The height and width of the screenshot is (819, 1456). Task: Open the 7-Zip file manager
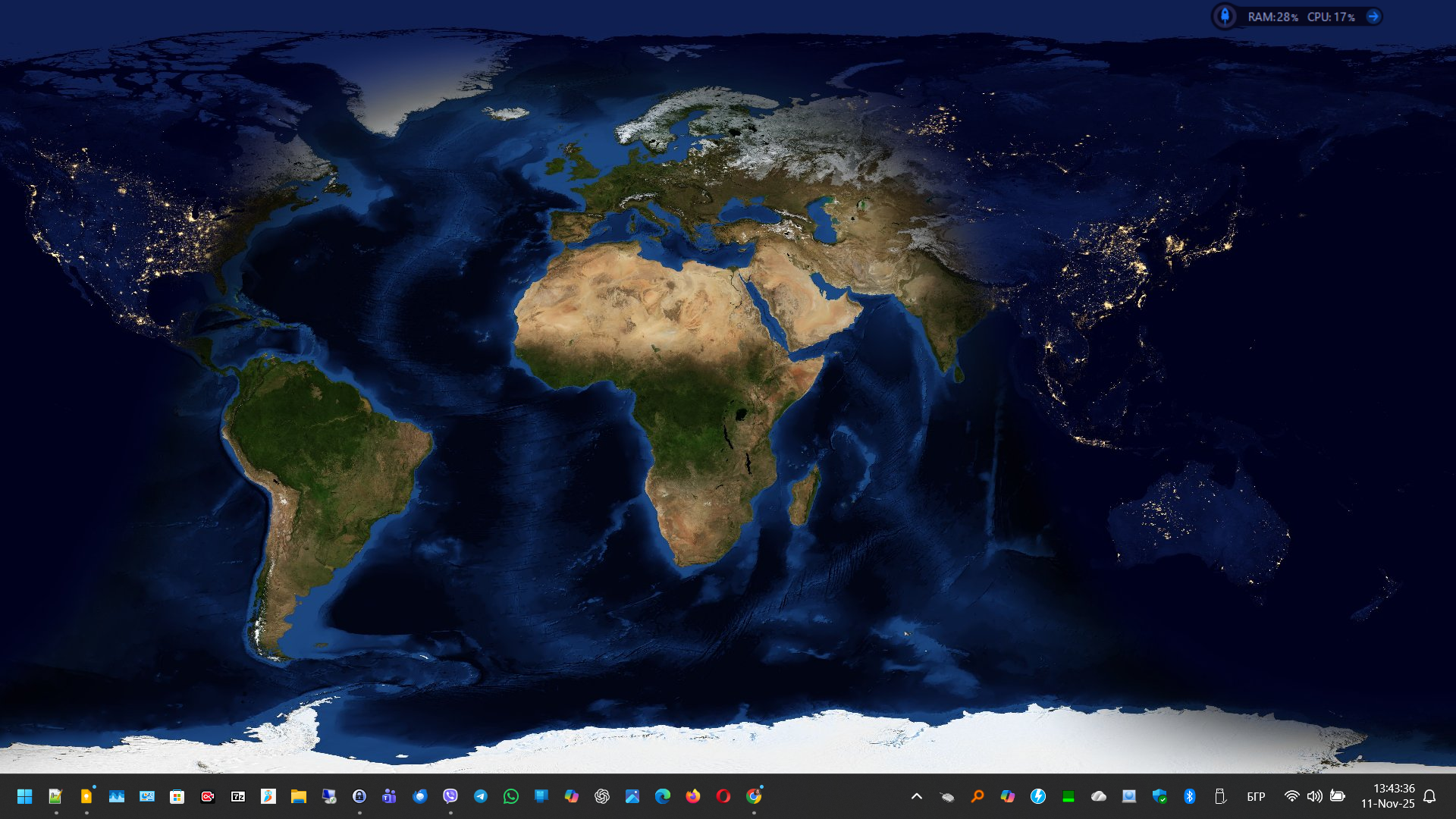238,796
